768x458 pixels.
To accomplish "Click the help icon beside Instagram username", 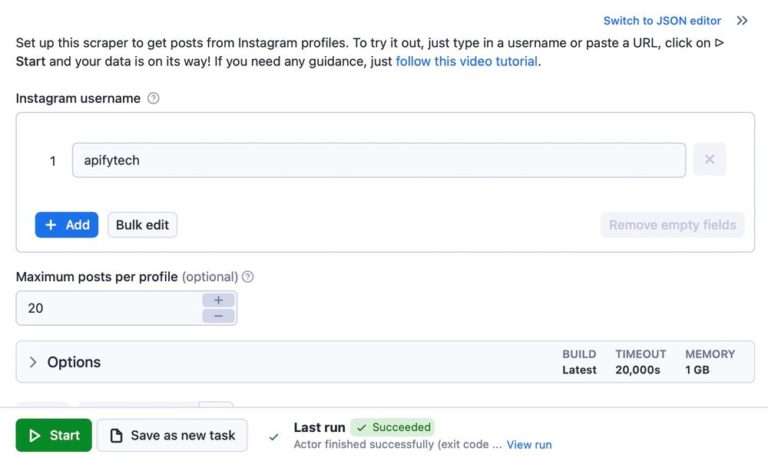I will click(x=153, y=99).
